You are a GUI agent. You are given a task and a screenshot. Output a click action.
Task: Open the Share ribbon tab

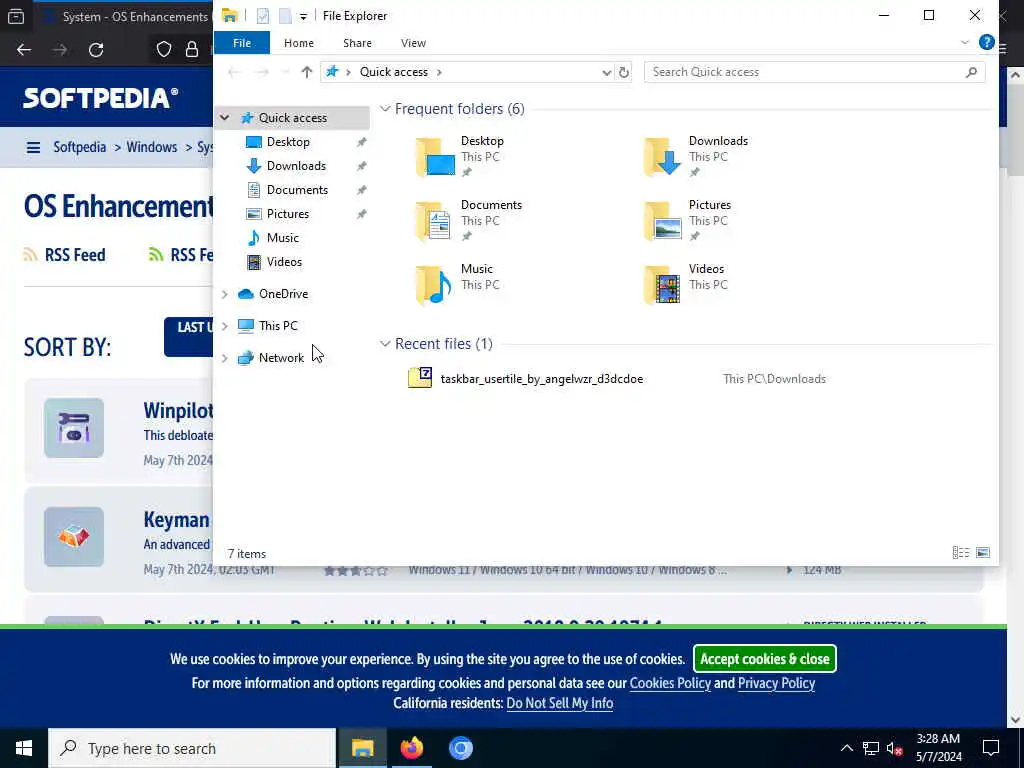click(357, 43)
